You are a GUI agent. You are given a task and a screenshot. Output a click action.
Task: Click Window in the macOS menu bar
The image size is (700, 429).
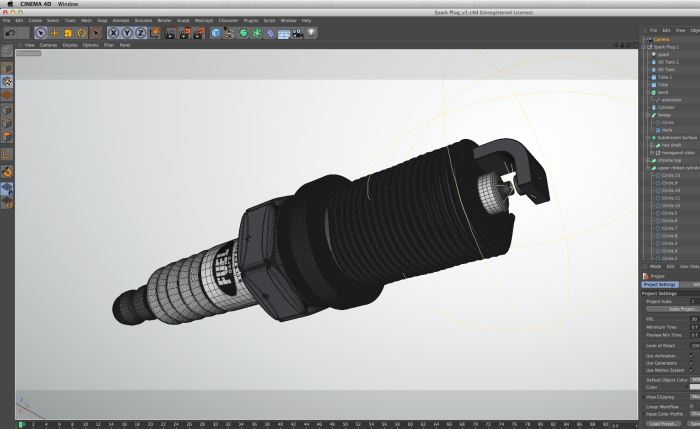pos(68,4)
